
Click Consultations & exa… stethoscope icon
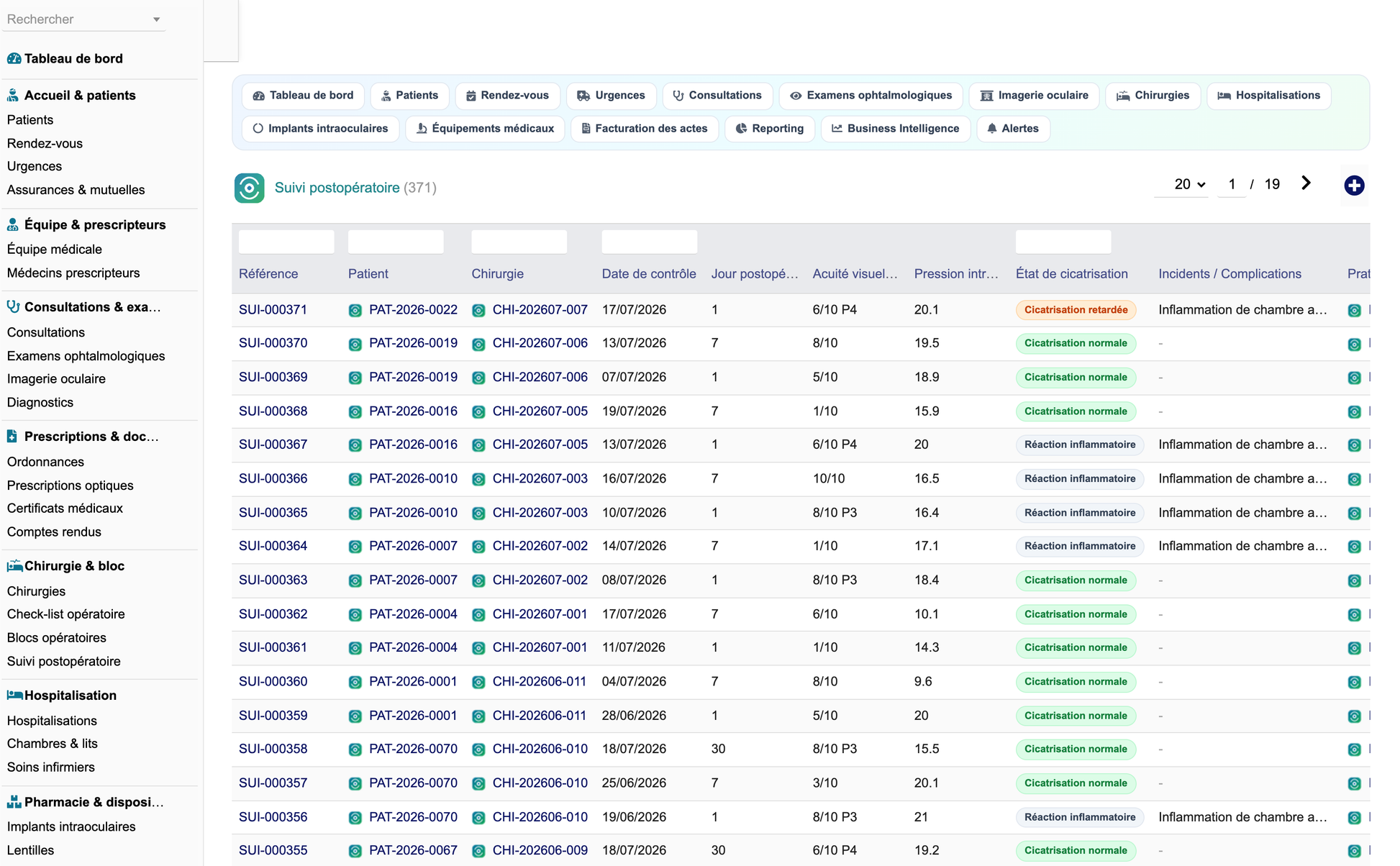point(13,306)
